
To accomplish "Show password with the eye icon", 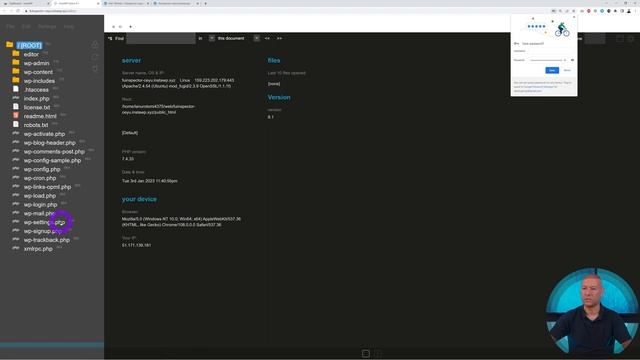I will [x=572, y=60].
